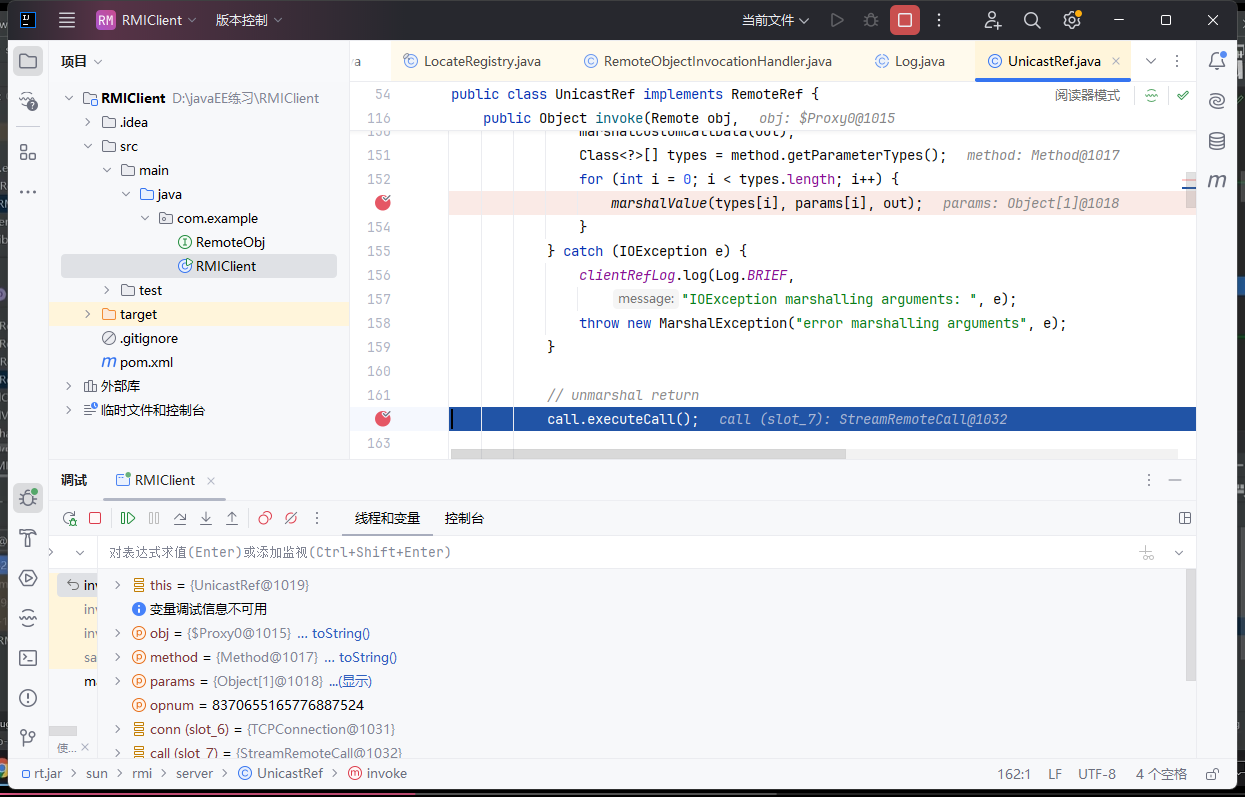The image size is (1245, 797).
Task: Switch to the 控制台 debugger tab
Action: click(x=464, y=518)
